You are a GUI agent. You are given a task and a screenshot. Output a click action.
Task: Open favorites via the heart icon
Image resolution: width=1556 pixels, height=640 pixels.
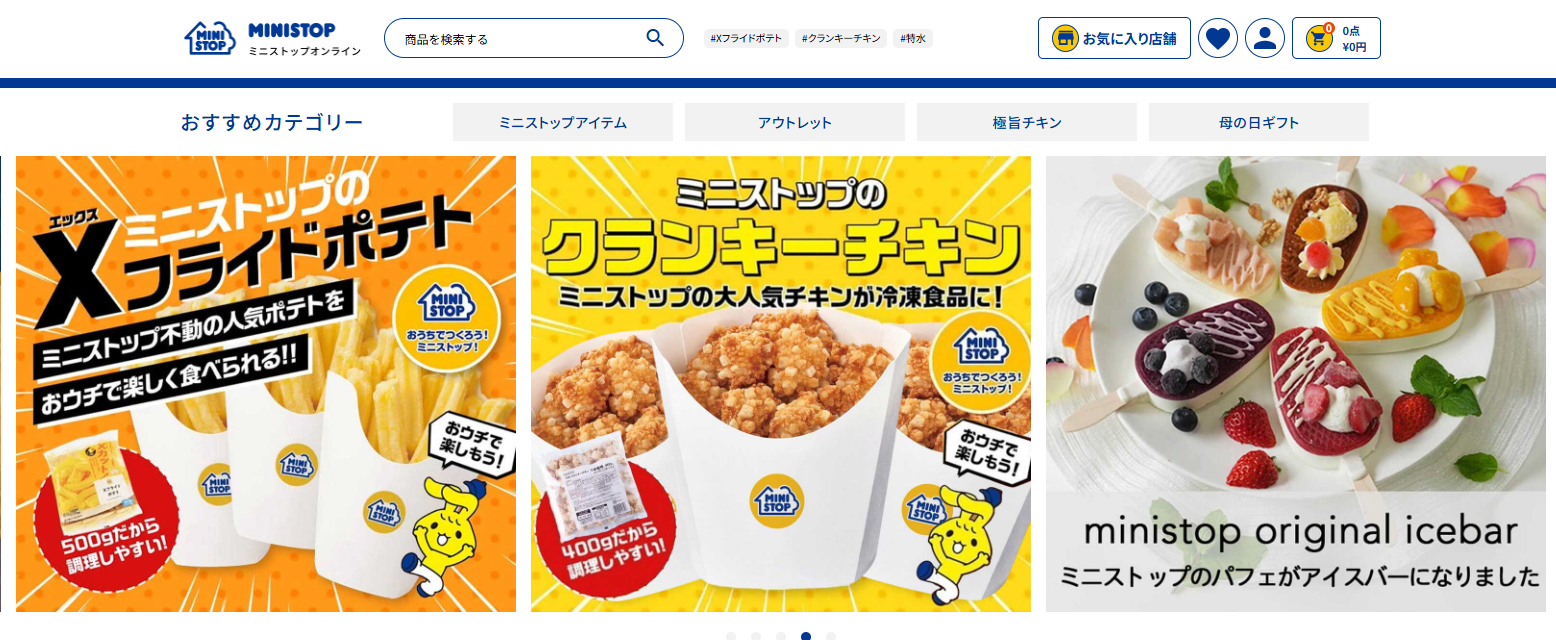(1217, 38)
